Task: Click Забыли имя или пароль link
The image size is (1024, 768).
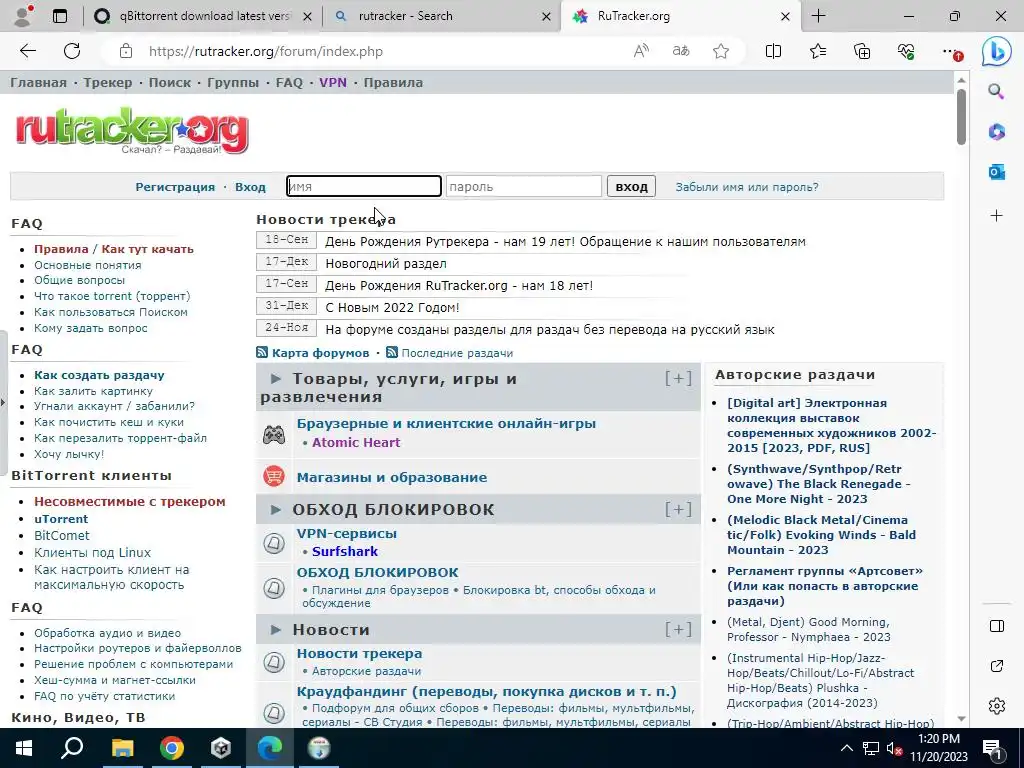Action: [x=746, y=187]
